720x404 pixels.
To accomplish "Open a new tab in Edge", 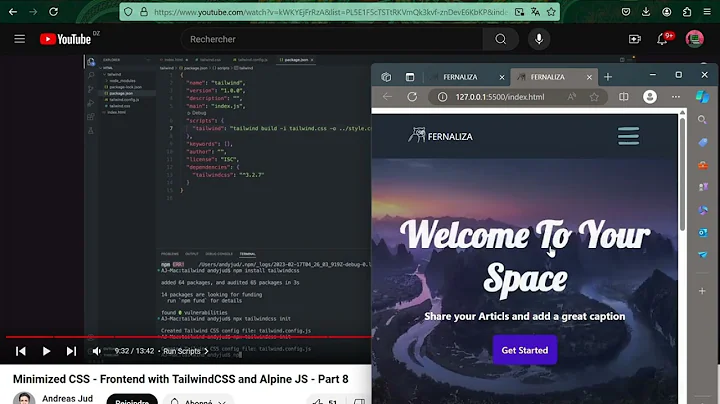I will tap(608, 77).
